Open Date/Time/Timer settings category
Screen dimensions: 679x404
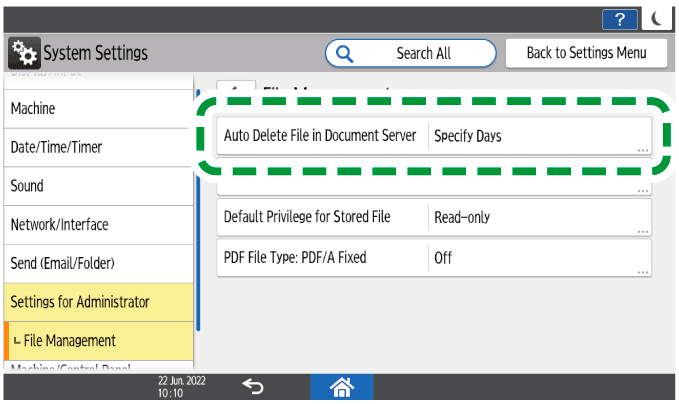click(x=97, y=147)
